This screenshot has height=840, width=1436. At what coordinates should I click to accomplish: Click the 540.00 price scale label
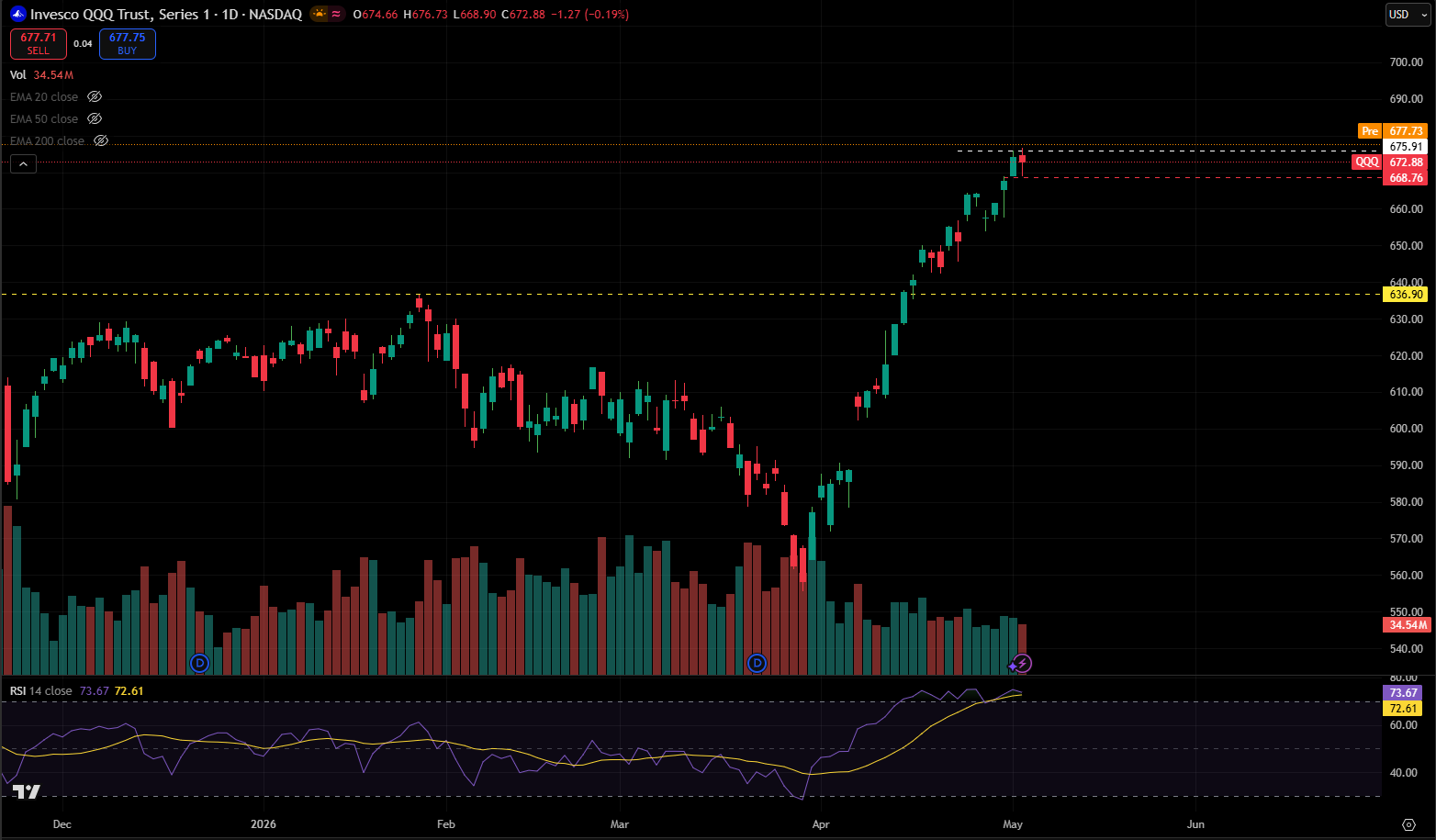[x=1406, y=649]
